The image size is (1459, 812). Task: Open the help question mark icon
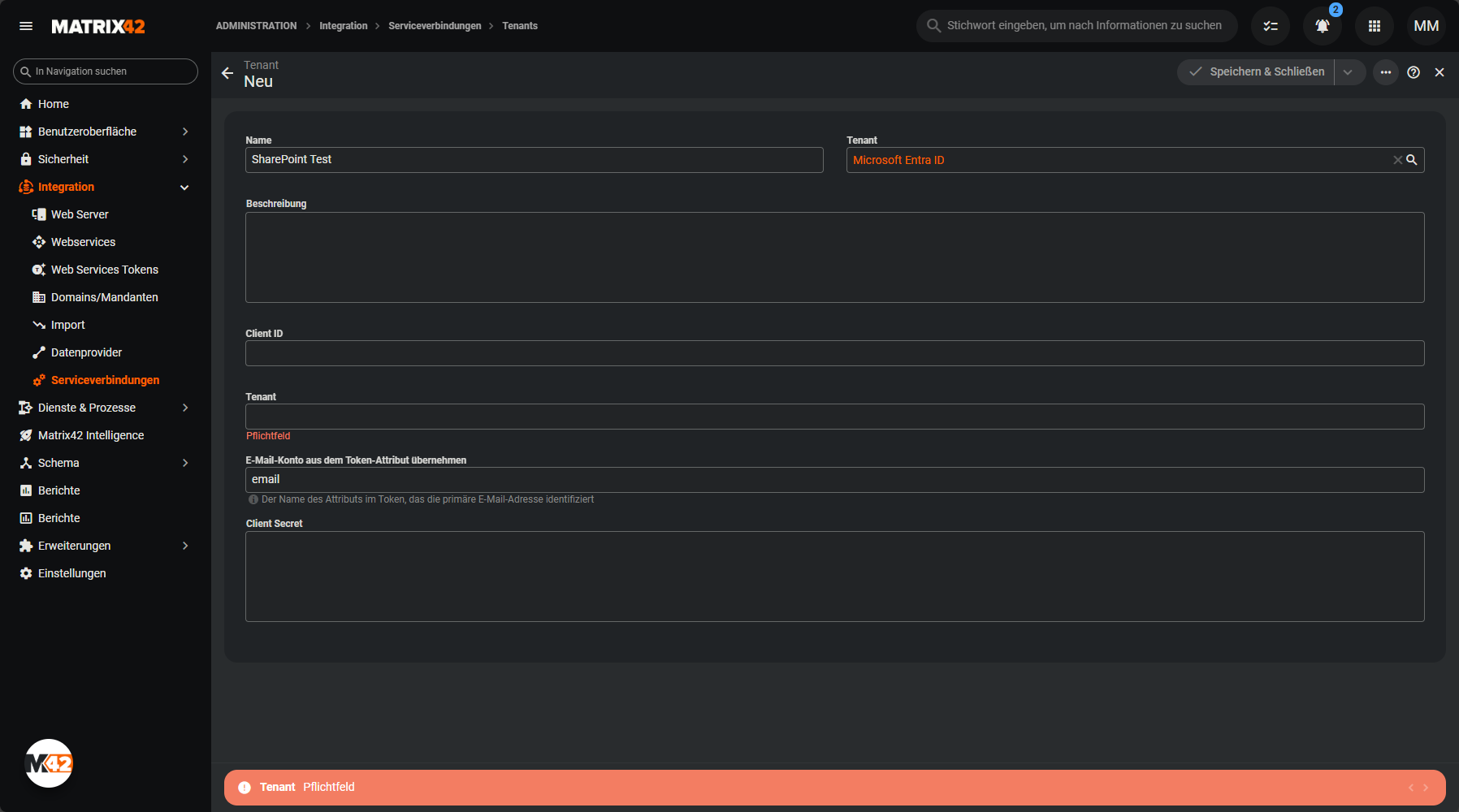pyautogui.click(x=1413, y=72)
